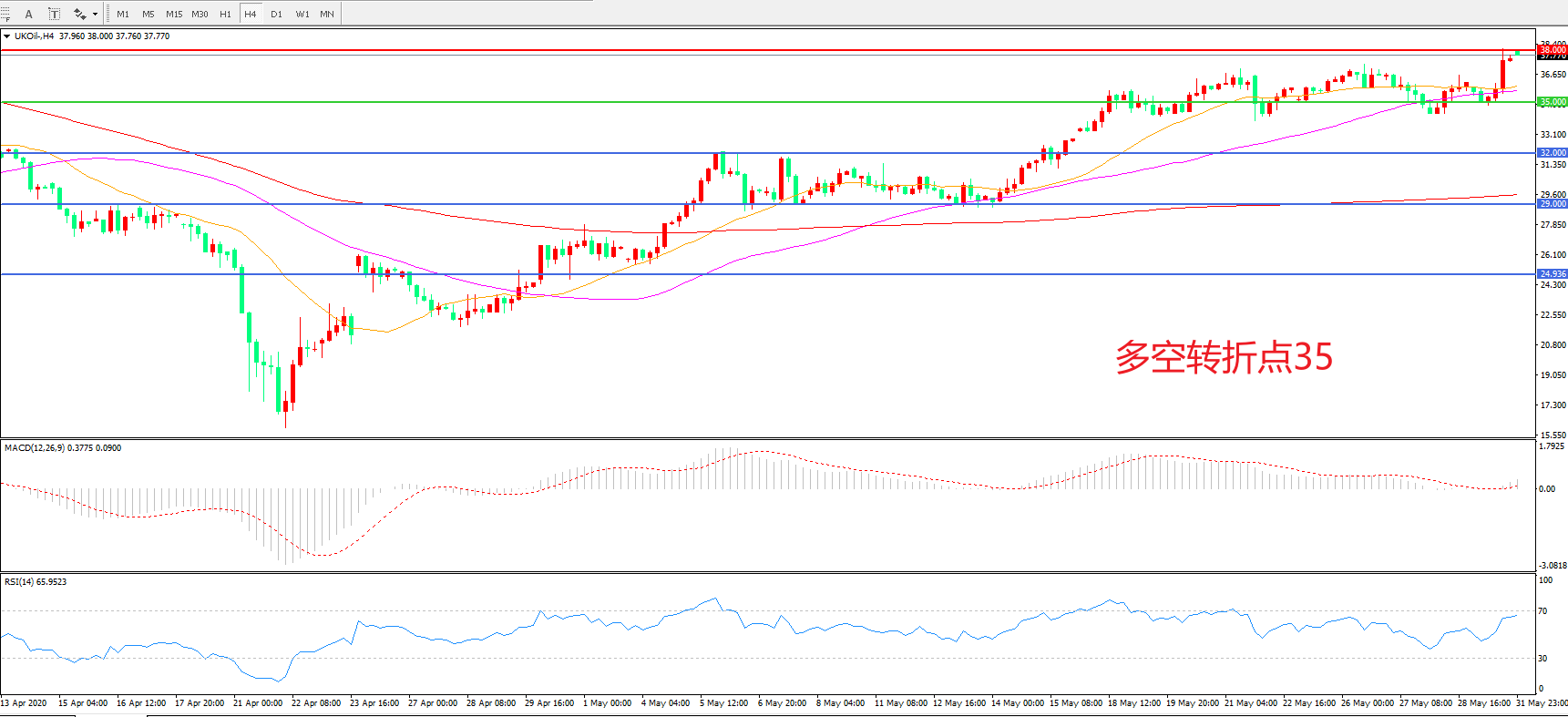The image size is (1568, 717).
Task: Click the Fibonacci tool icon at toolbar start
Action: 5,14
